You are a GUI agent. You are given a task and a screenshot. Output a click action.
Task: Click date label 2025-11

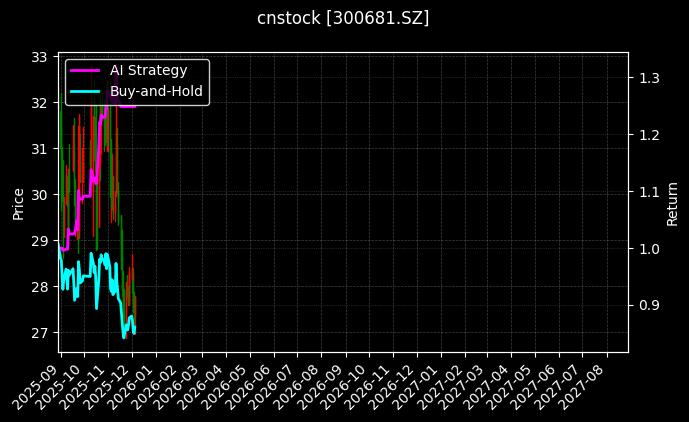point(83,386)
